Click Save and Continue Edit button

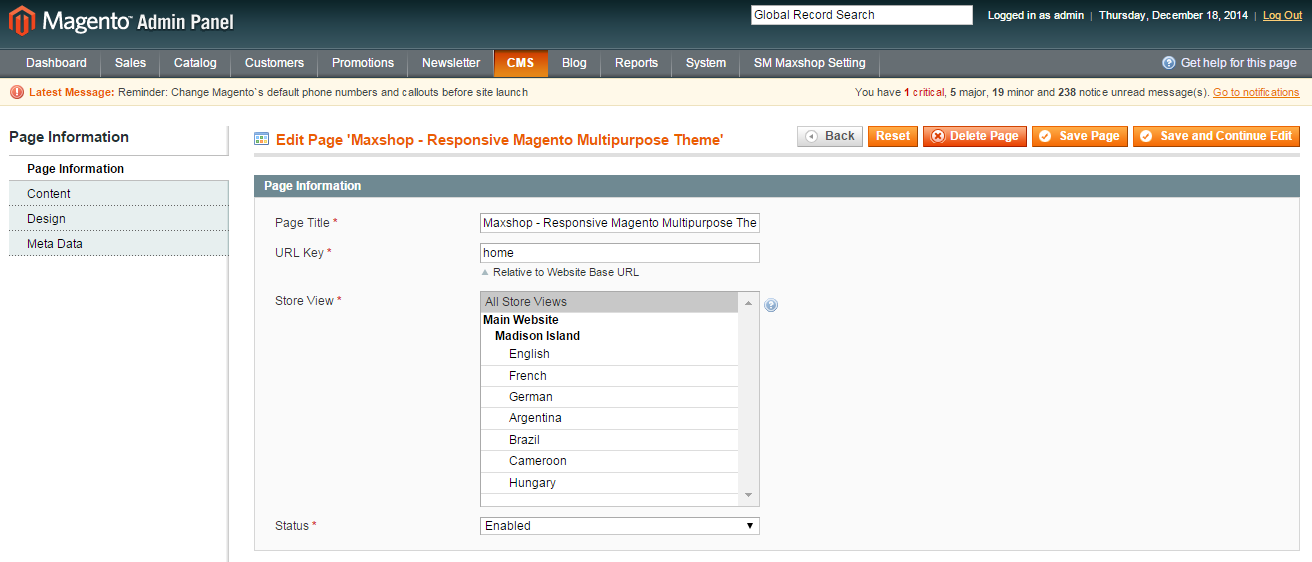(1216, 136)
